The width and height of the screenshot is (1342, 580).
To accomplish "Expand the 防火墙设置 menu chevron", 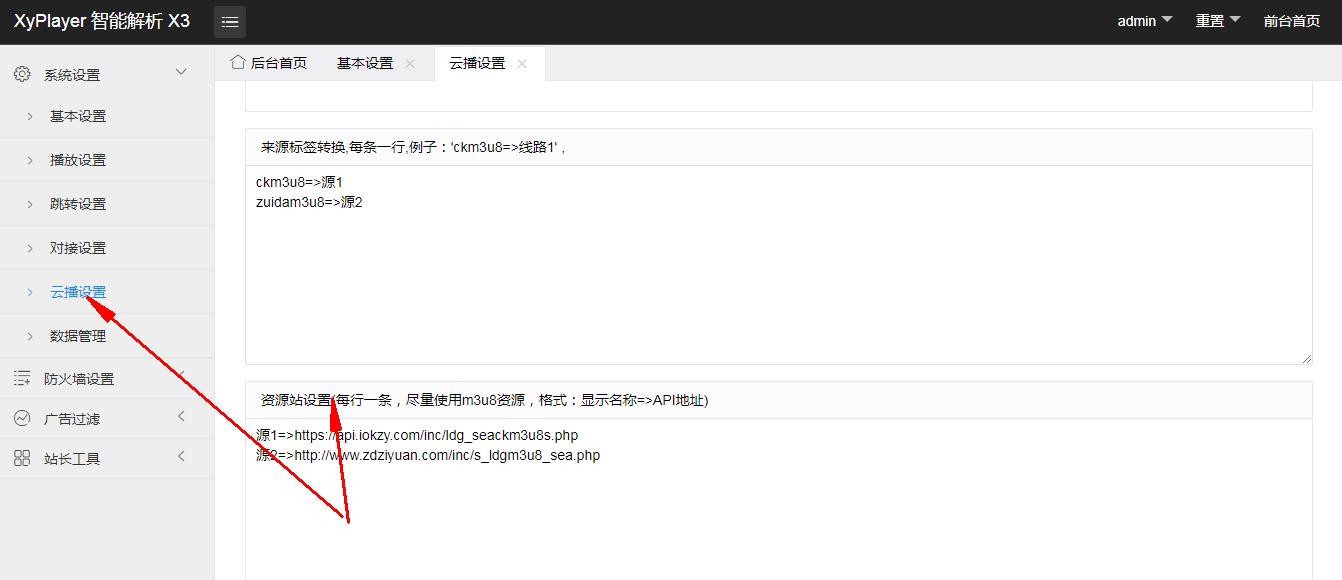I will tap(181, 376).
